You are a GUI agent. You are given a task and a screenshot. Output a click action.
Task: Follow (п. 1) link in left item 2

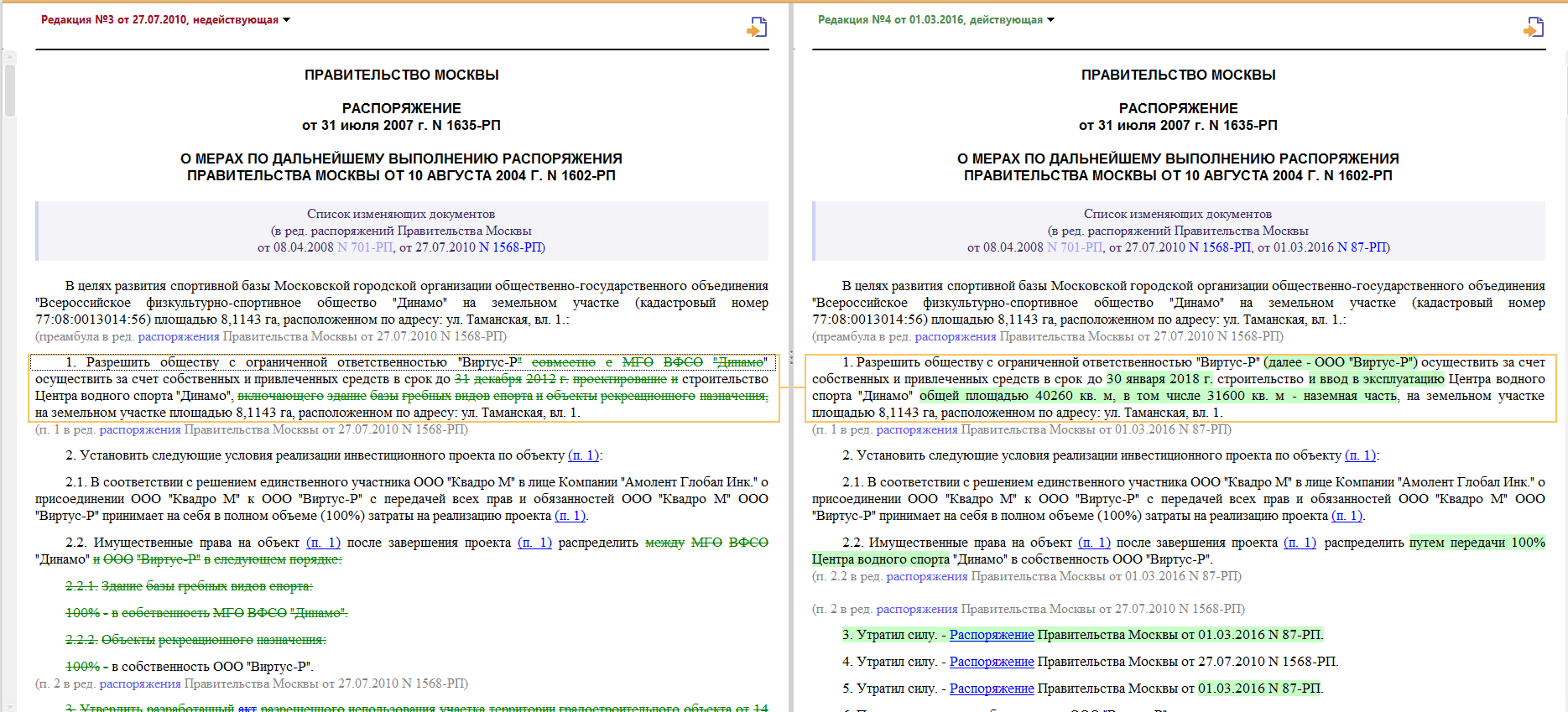(x=584, y=455)
